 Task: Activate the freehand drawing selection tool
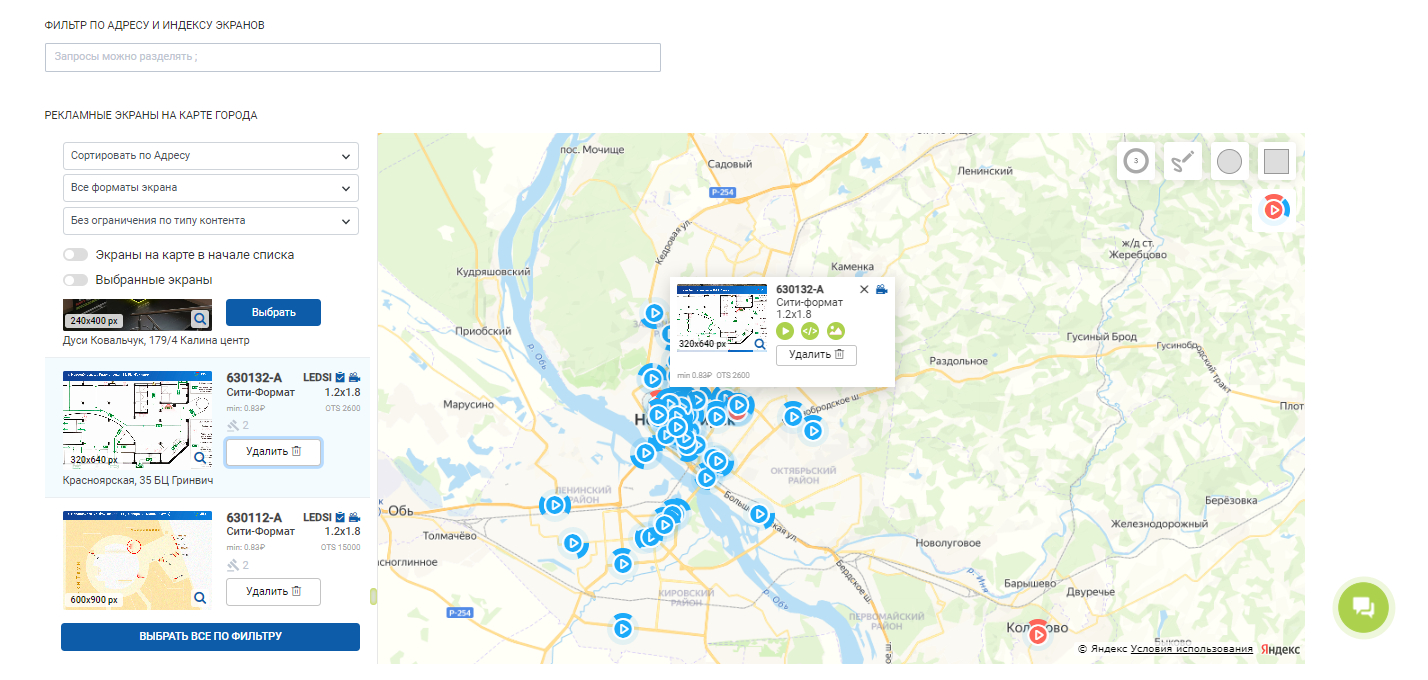tap(1183, 160)
